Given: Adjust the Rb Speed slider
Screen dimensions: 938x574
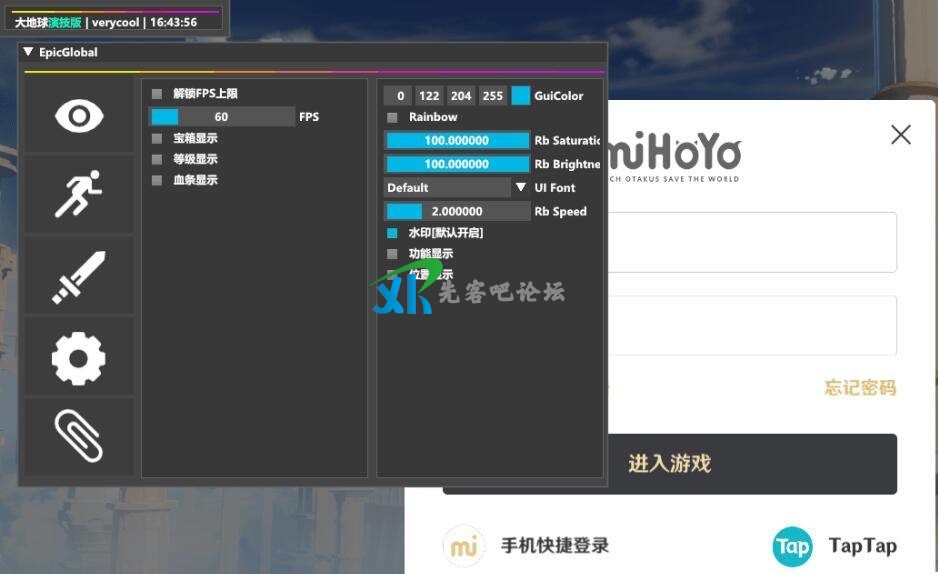Looking at the screenshot, I should point(457,211).
